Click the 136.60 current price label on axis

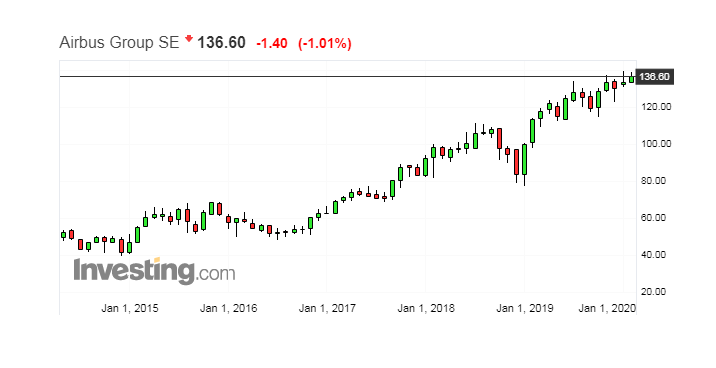pos(654,77)
